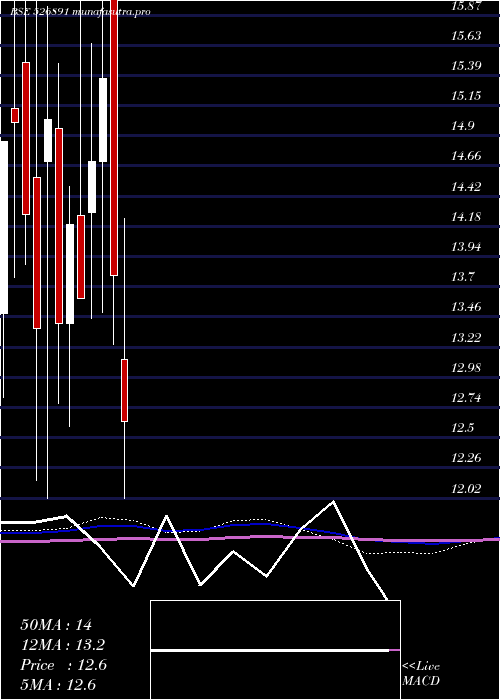Select the 14.18 price axis label
This screenshot has width=500, height=700.
(x=466, y=217)
